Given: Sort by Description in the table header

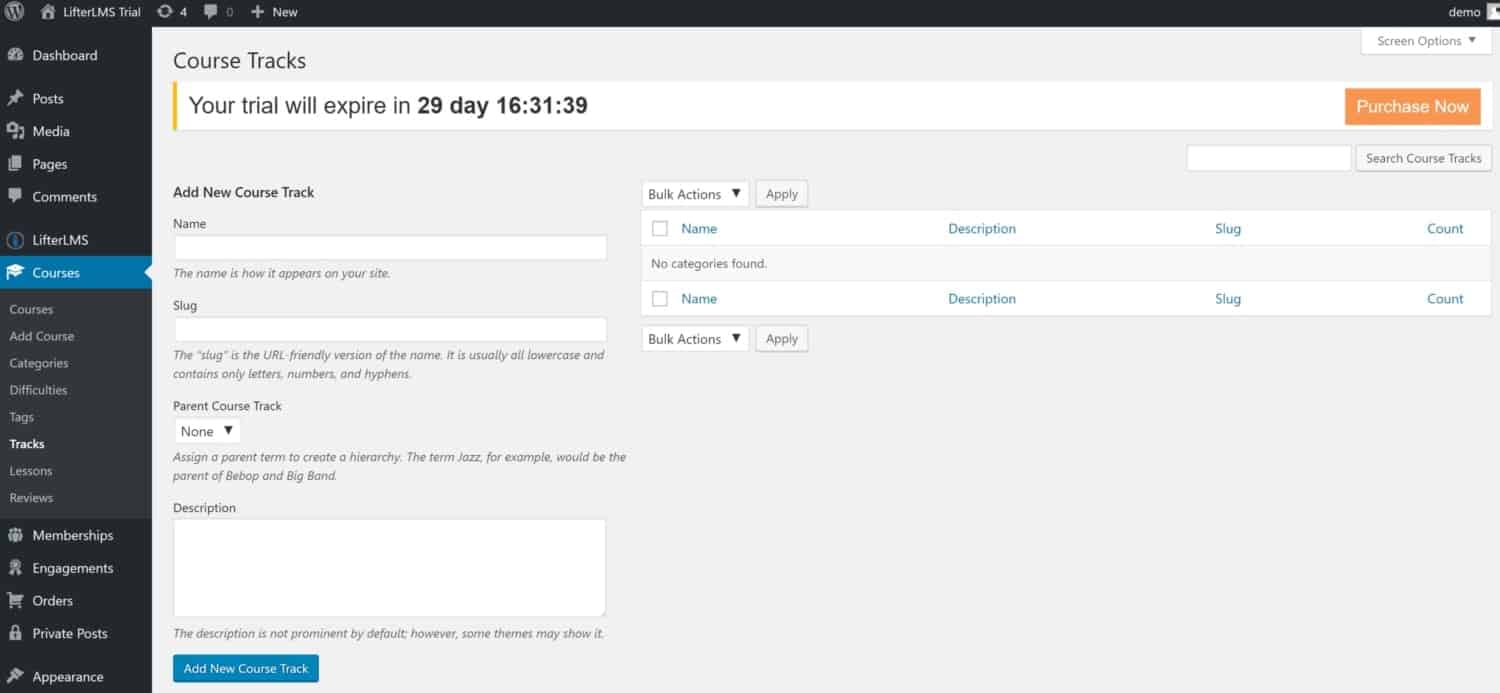Looking at the screenshot, I should (982, 228).
